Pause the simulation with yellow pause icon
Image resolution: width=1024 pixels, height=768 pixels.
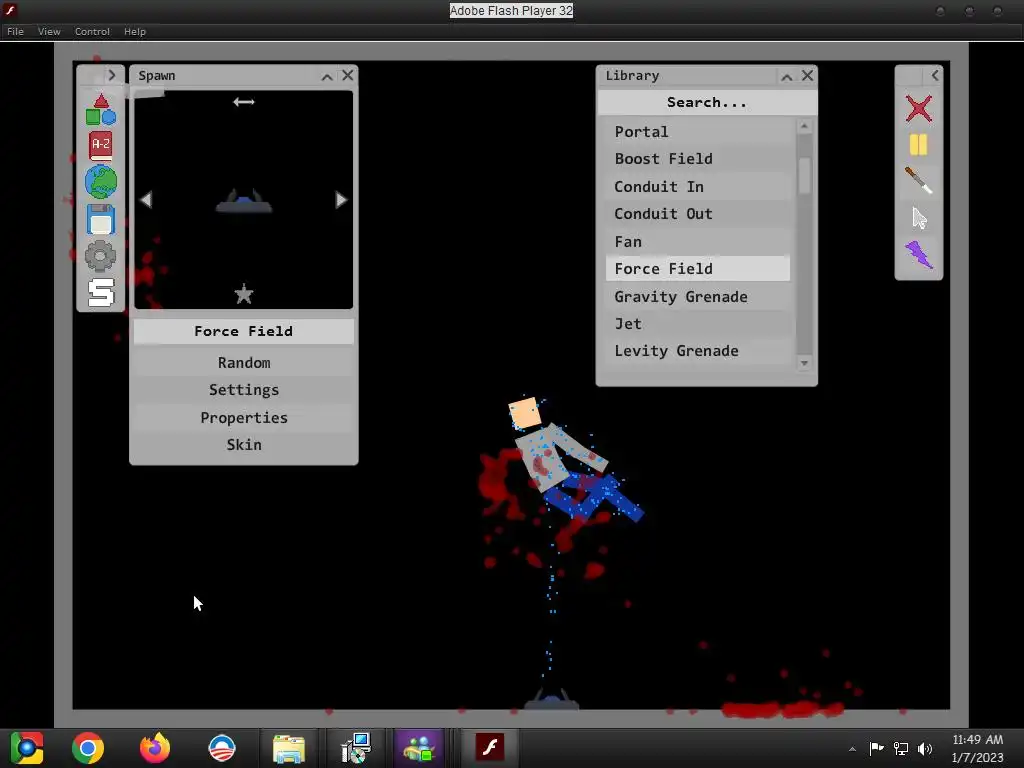[918, 145]
